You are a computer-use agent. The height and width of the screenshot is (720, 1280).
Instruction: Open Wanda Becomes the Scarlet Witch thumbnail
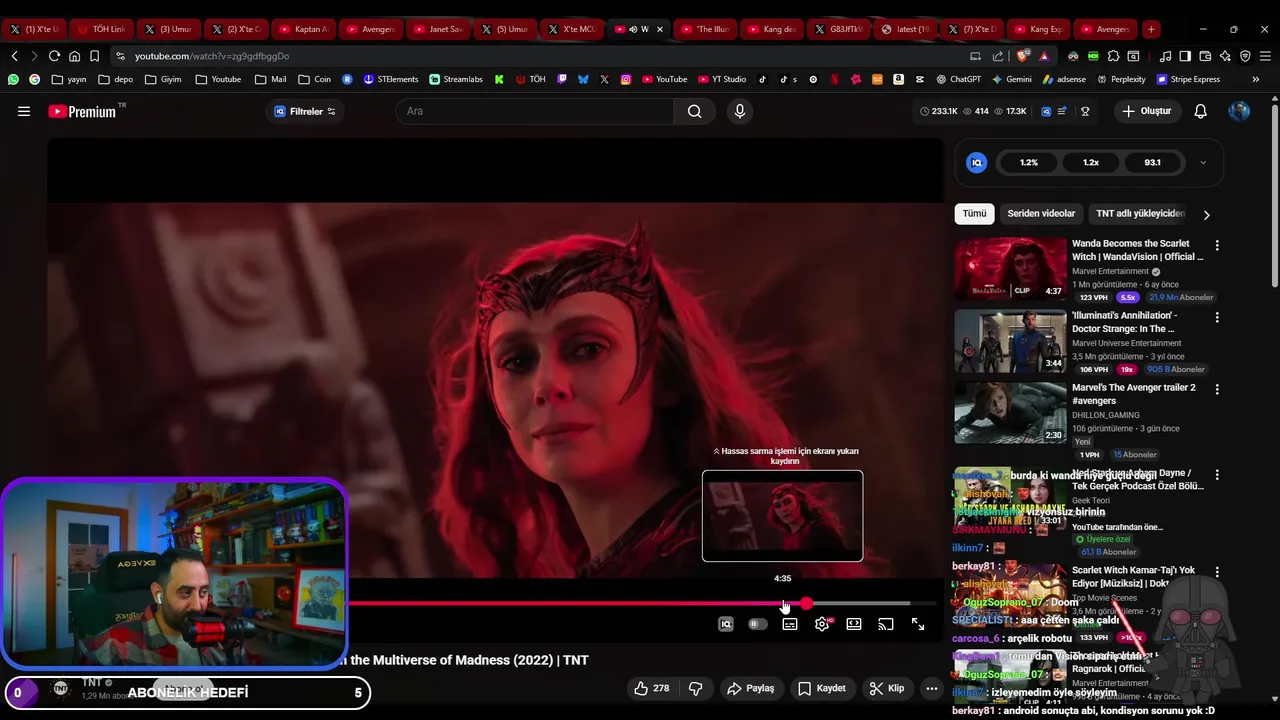[x=1010, y=269]
